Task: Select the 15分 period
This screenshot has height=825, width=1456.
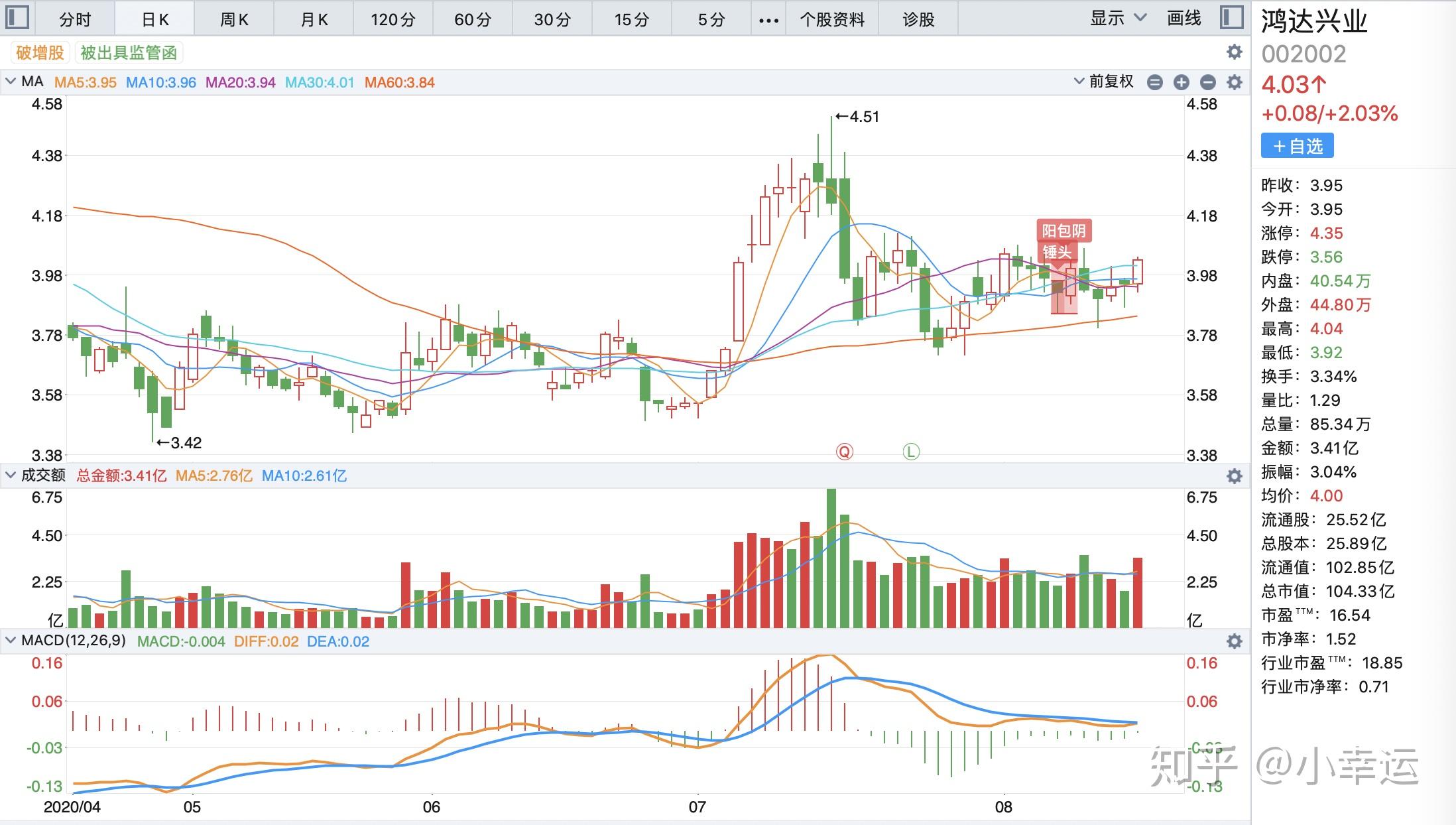Action: pyautogui.click(x=631, y=19)
